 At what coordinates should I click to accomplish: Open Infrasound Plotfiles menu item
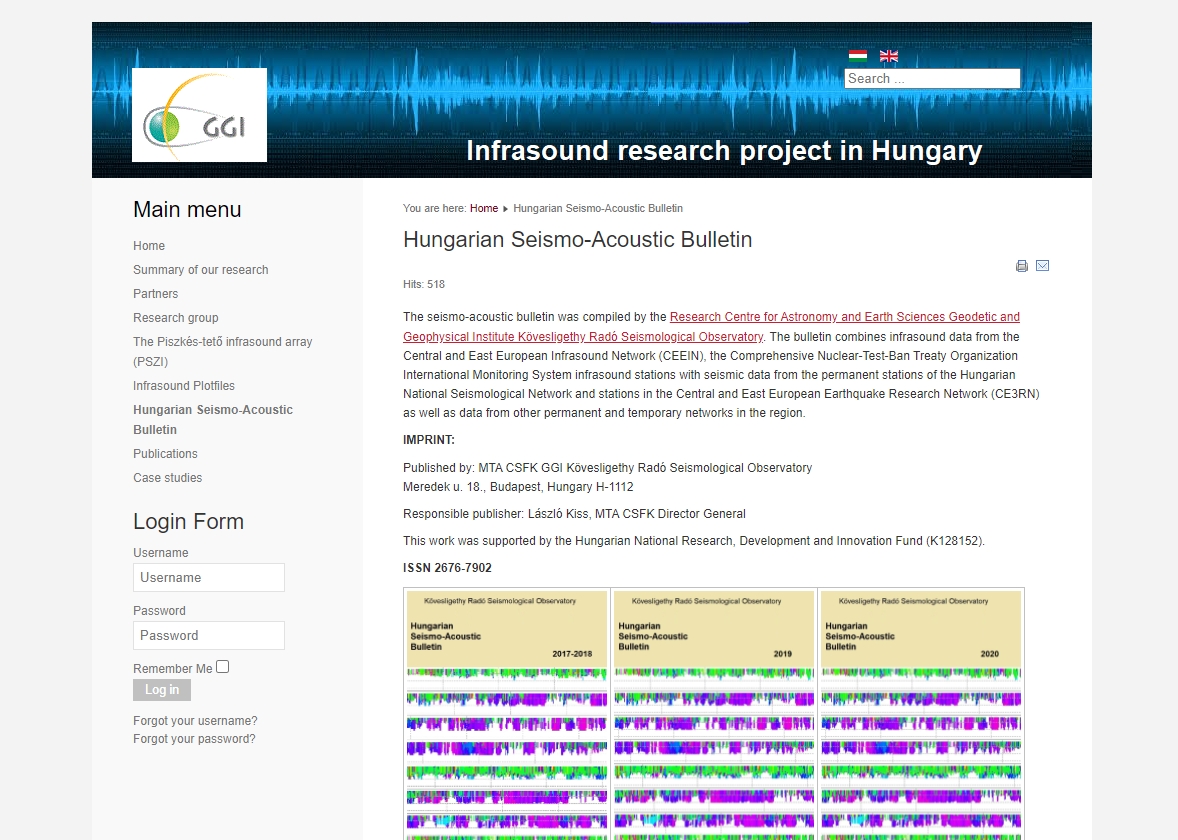point(184,385)
